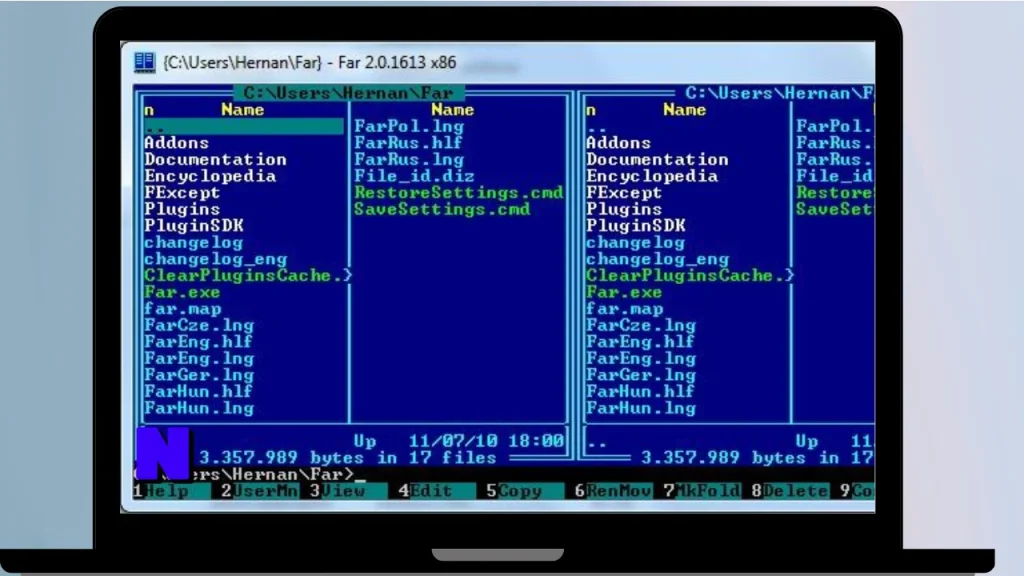This screenshot has height=576, width=1024.
Task: Select Encyclopedia folder in the right panel
Action: (x=652, y=176)
